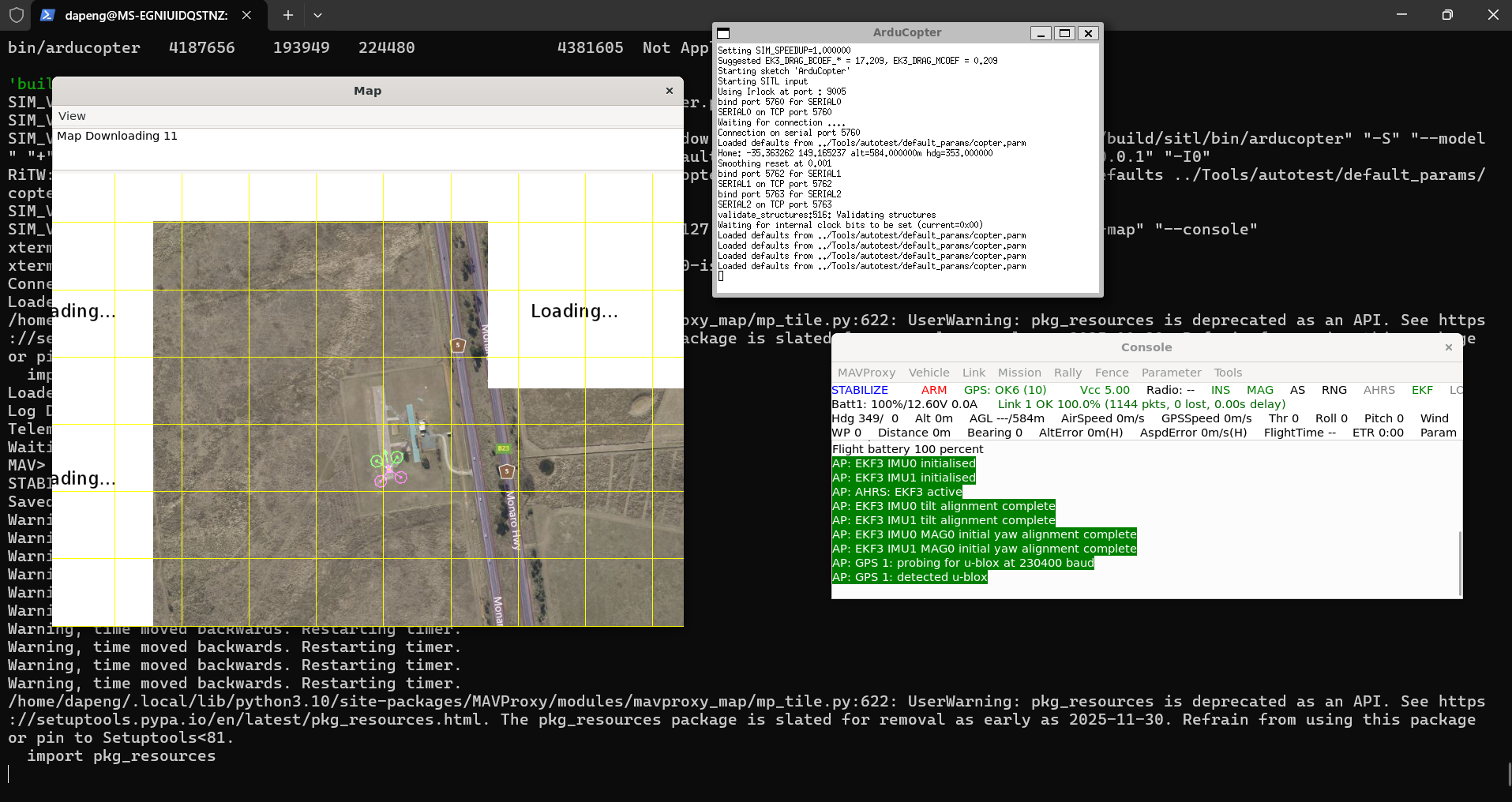
Task: Open the Fence menu in Console
Action: 1112,373
